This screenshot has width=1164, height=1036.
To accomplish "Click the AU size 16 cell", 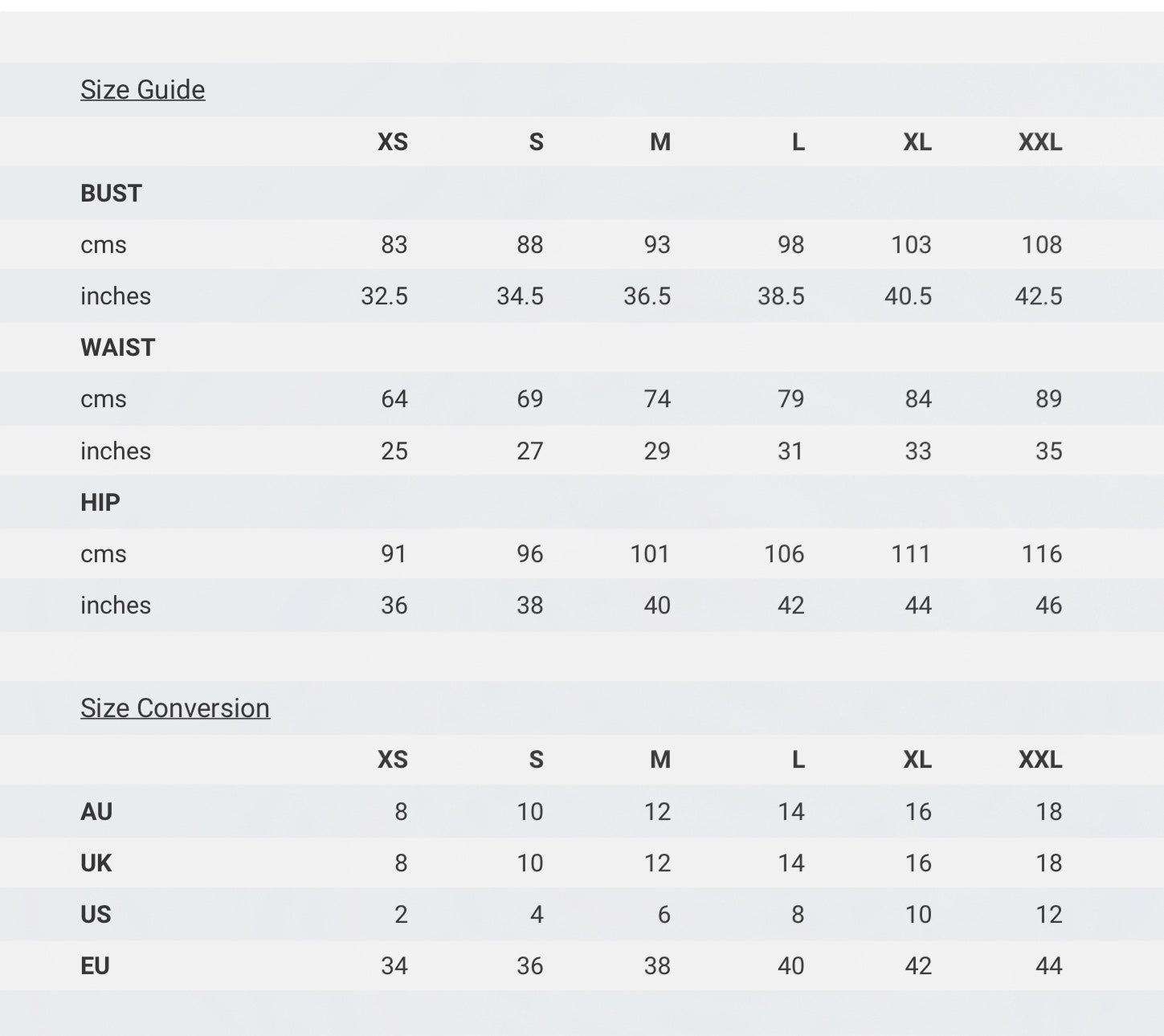I will [918, 812].
